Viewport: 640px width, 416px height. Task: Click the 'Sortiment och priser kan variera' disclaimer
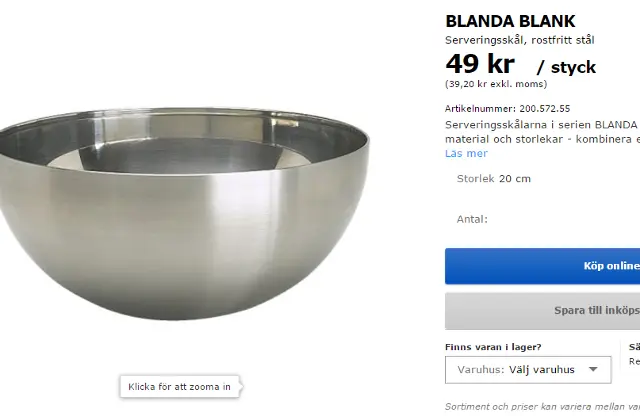pos(540,407)
